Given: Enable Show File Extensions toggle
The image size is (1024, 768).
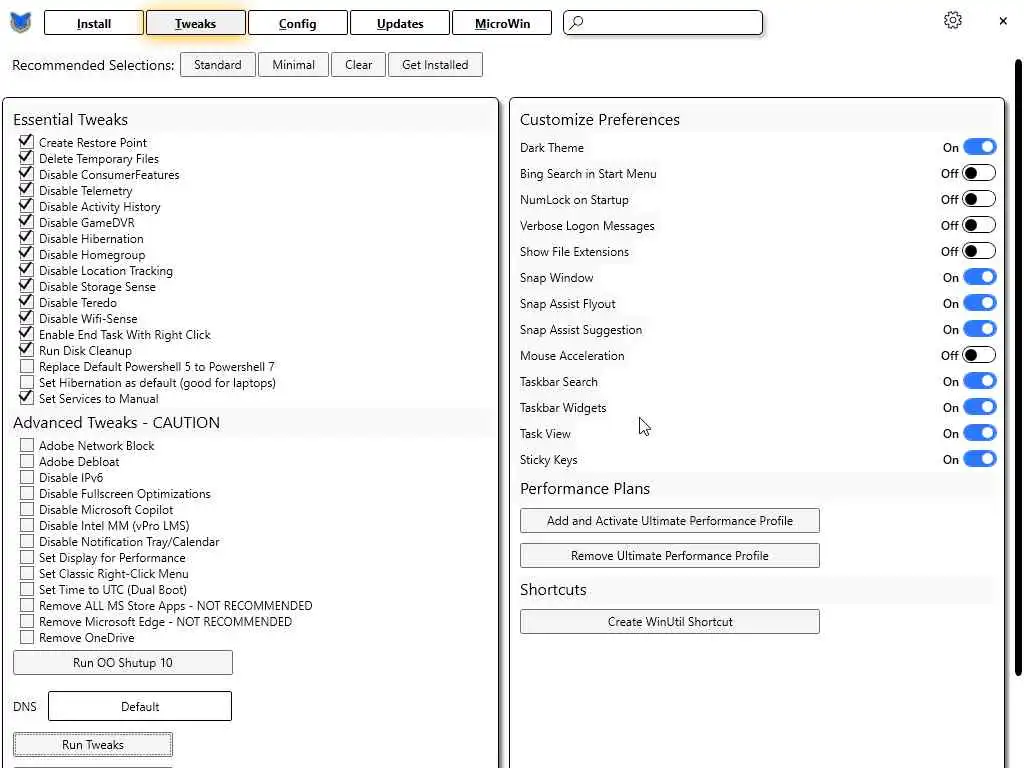Looking at the screenshot, I should pos(979,251).
